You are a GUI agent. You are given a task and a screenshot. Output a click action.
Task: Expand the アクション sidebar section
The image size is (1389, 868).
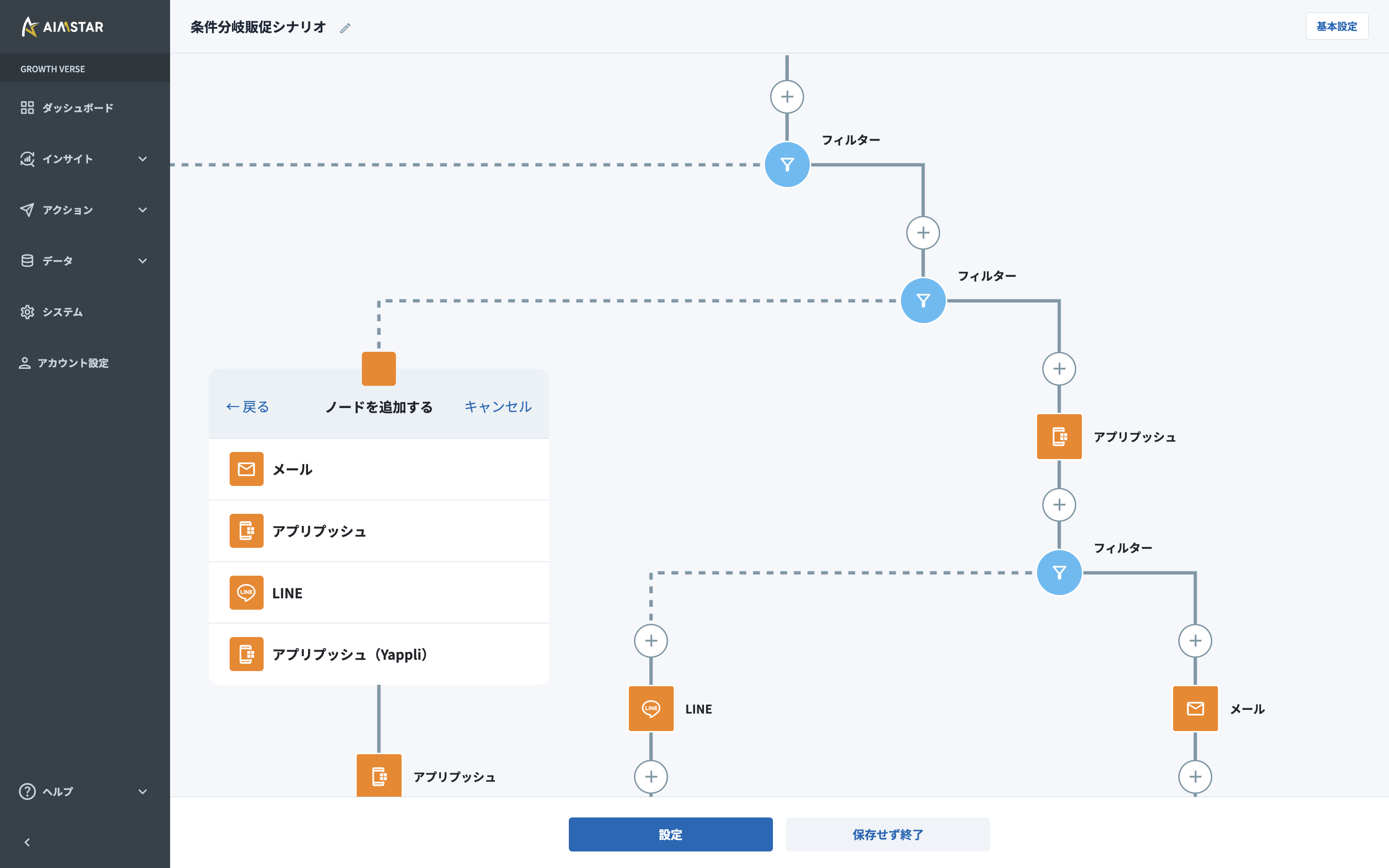pyautogui.click(x=85, y=210)
